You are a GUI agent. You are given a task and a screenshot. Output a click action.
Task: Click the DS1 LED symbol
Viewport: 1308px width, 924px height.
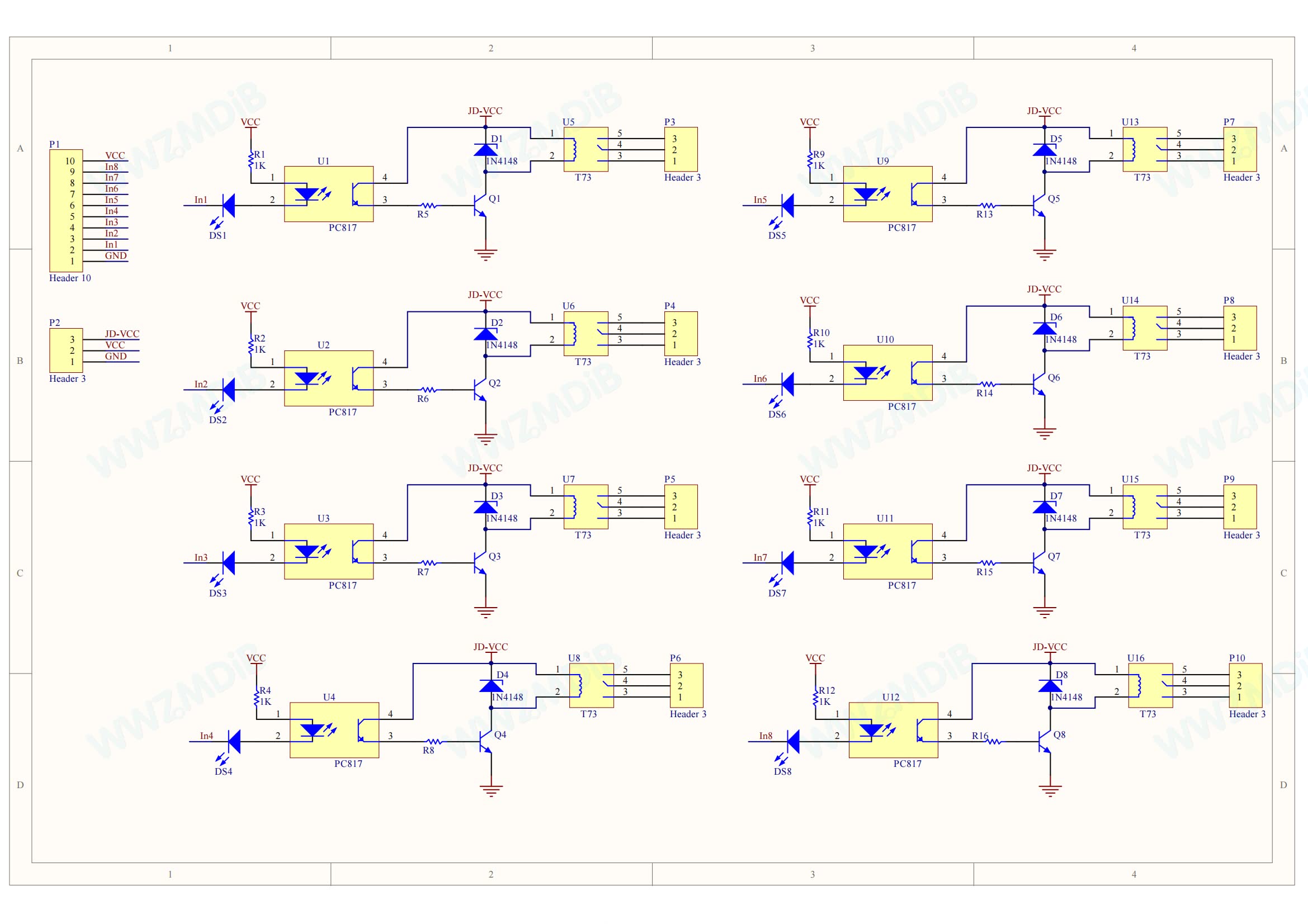pyautogui.click(x=228, y=206)
